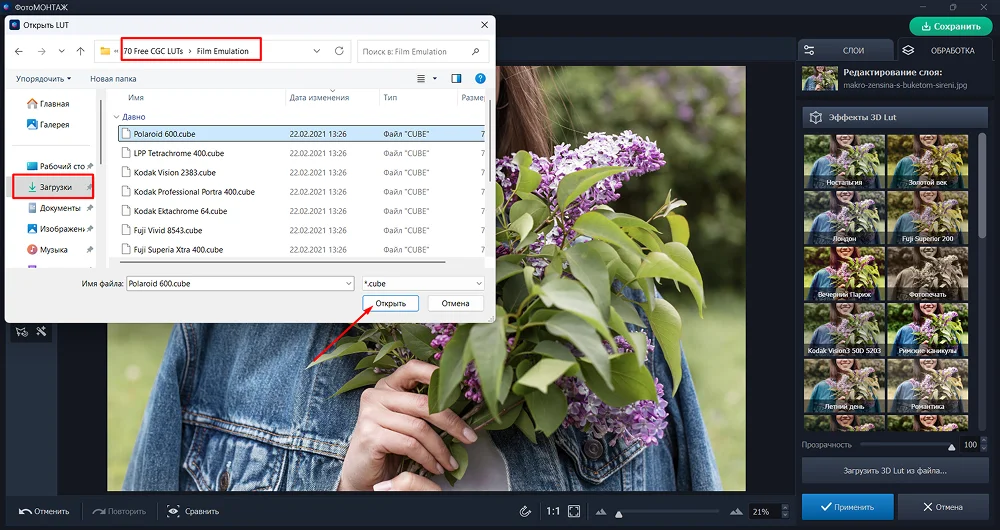
Task: Sort files by Имя column
Action: (x=136, y=98)
